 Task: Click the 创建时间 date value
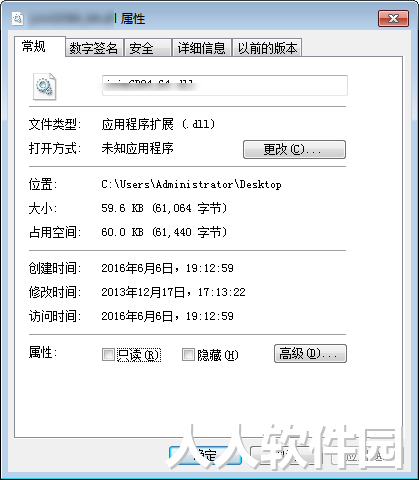pos(167,268)
